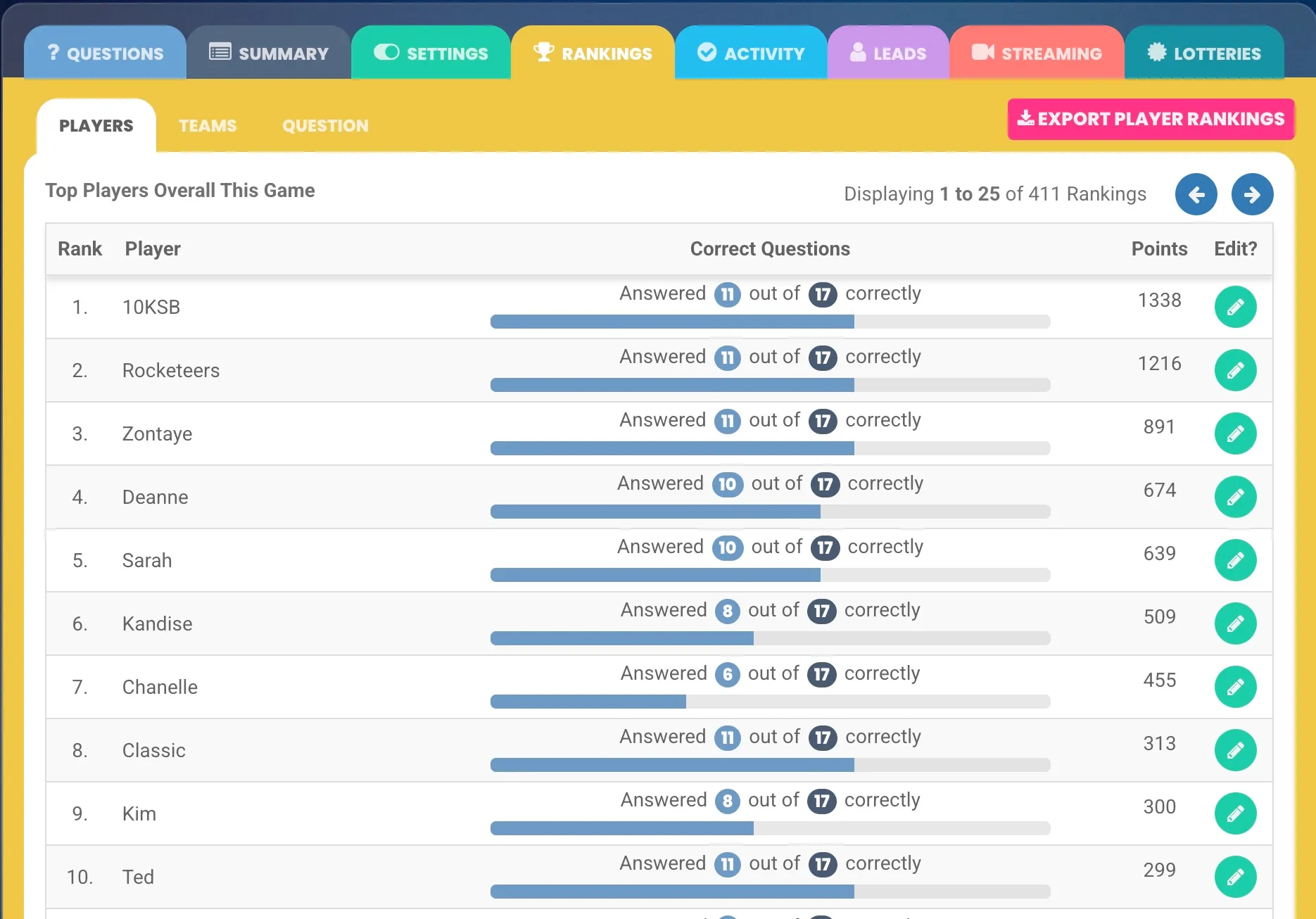Click 10KSB's correct-answers progress bar
The width and height of the screenshot is (1316, 919).
(770, 322)
